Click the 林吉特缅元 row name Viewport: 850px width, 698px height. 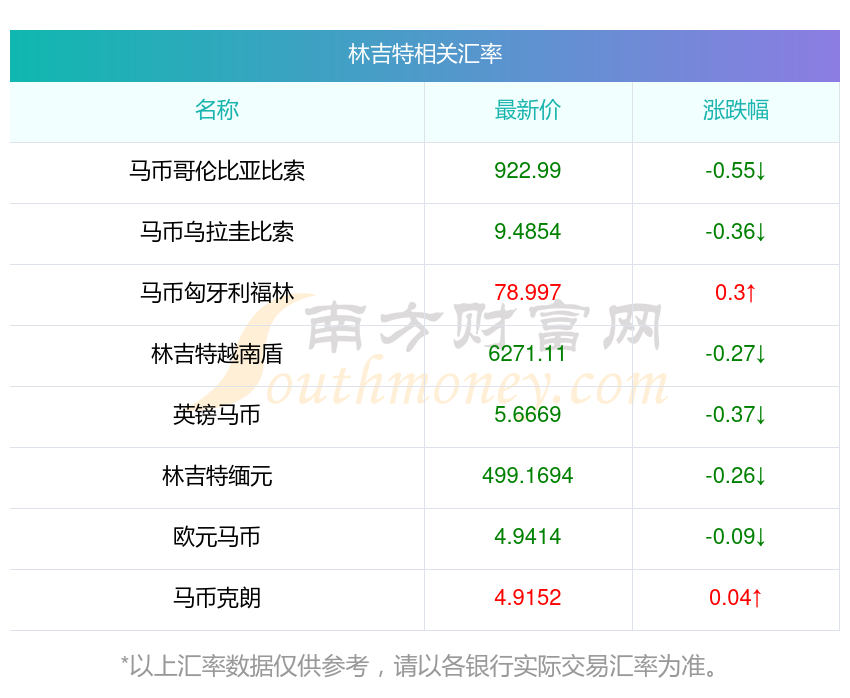point(217,476)
